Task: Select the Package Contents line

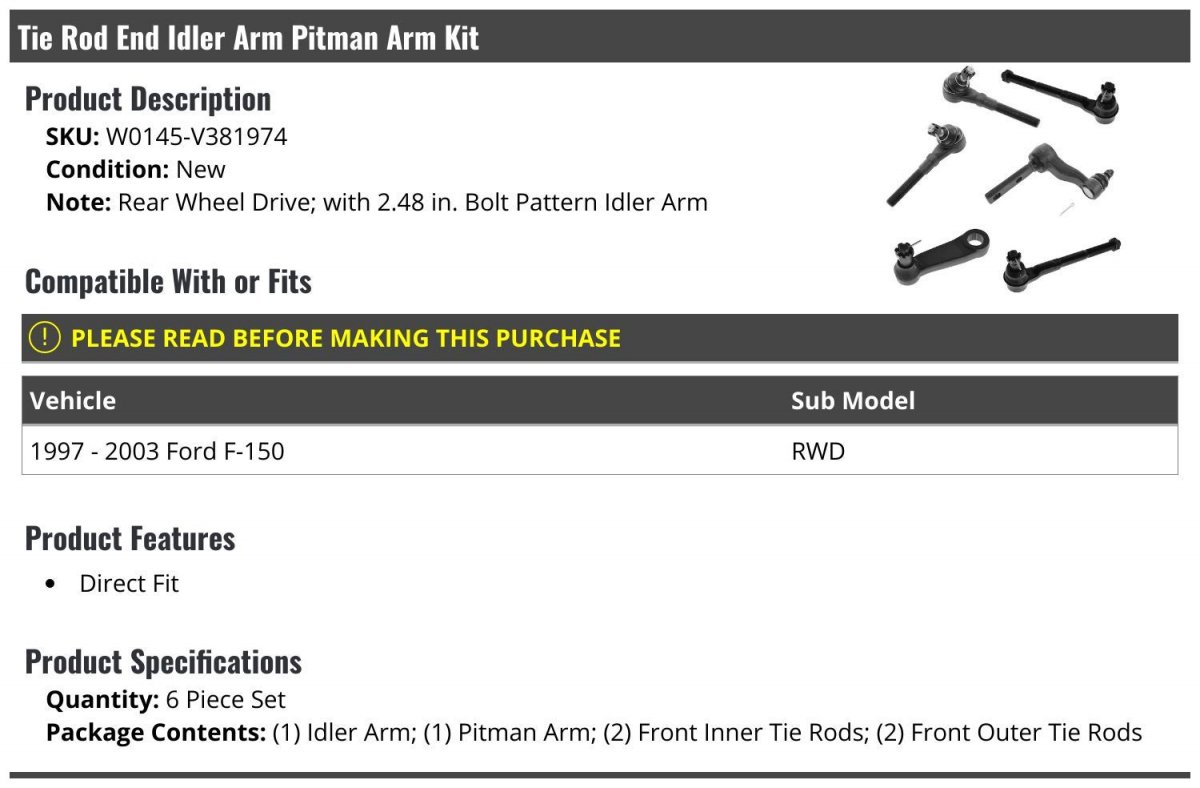Action: click(594, 733)
